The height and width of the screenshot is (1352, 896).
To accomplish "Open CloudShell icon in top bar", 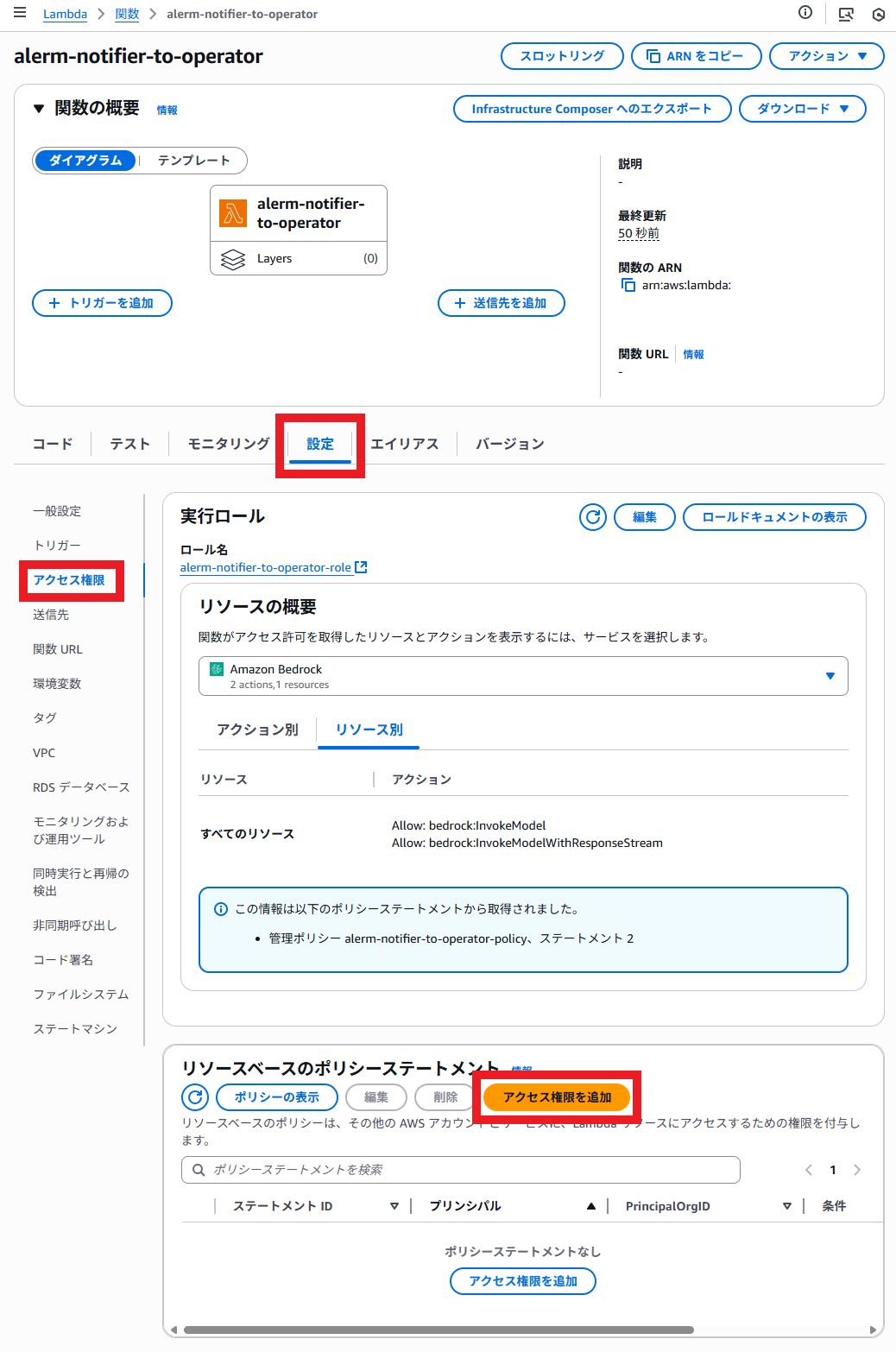I will point(846,14).
